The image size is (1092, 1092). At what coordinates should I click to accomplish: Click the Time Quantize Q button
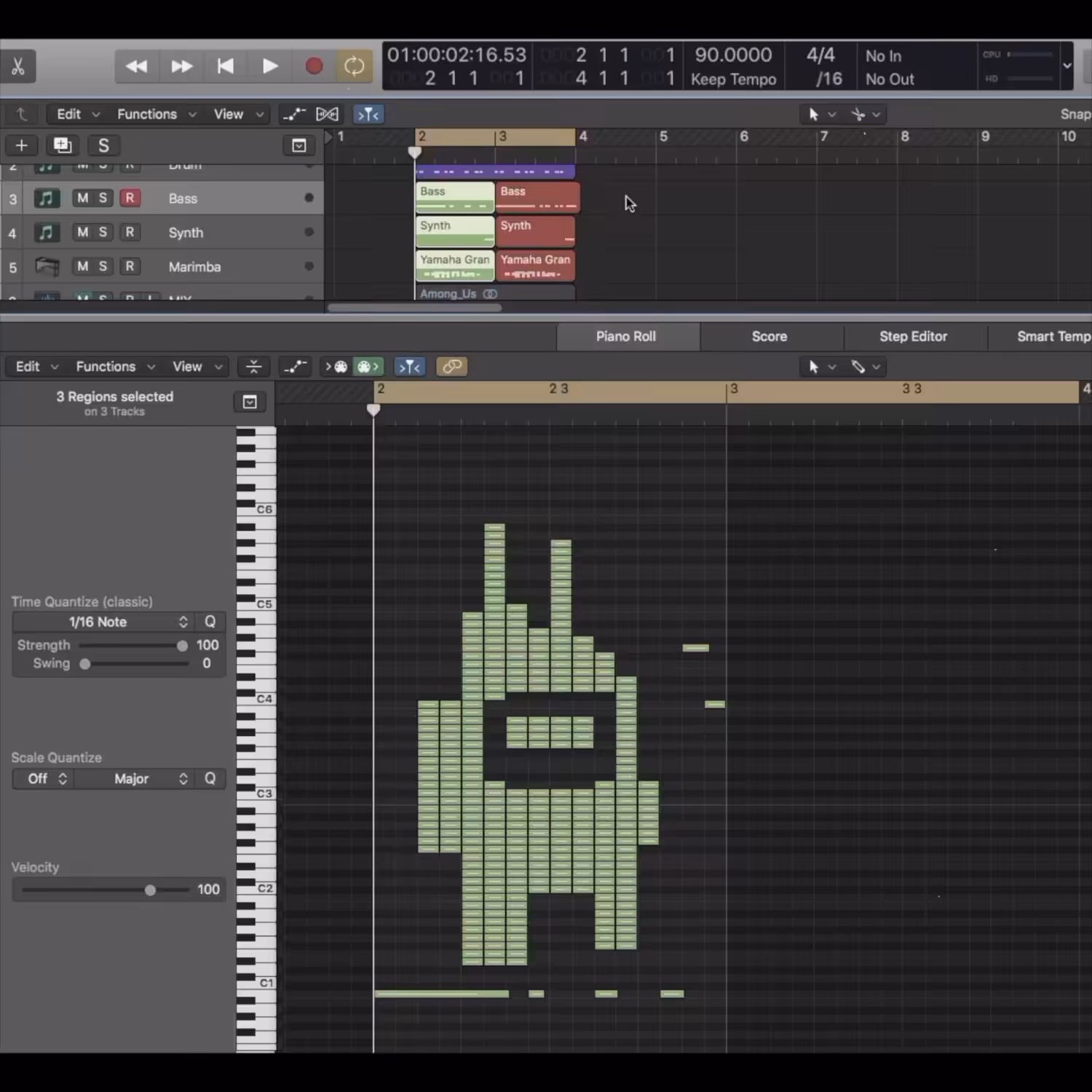click(x=210, y=622)
